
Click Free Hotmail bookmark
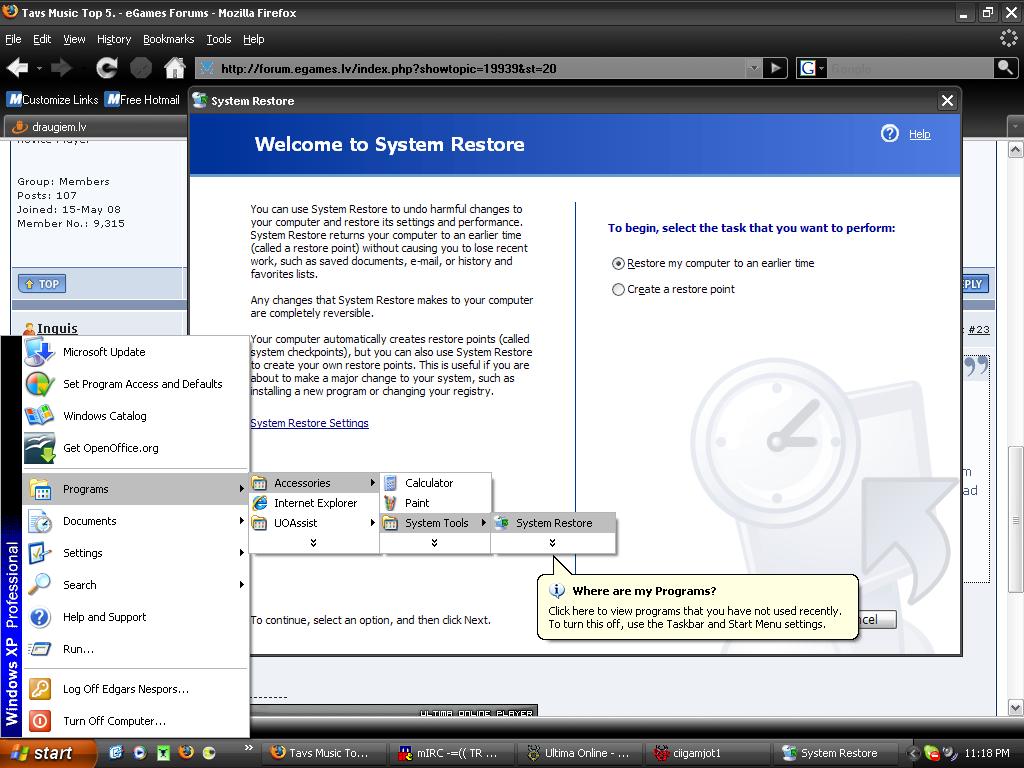[142, 99]
